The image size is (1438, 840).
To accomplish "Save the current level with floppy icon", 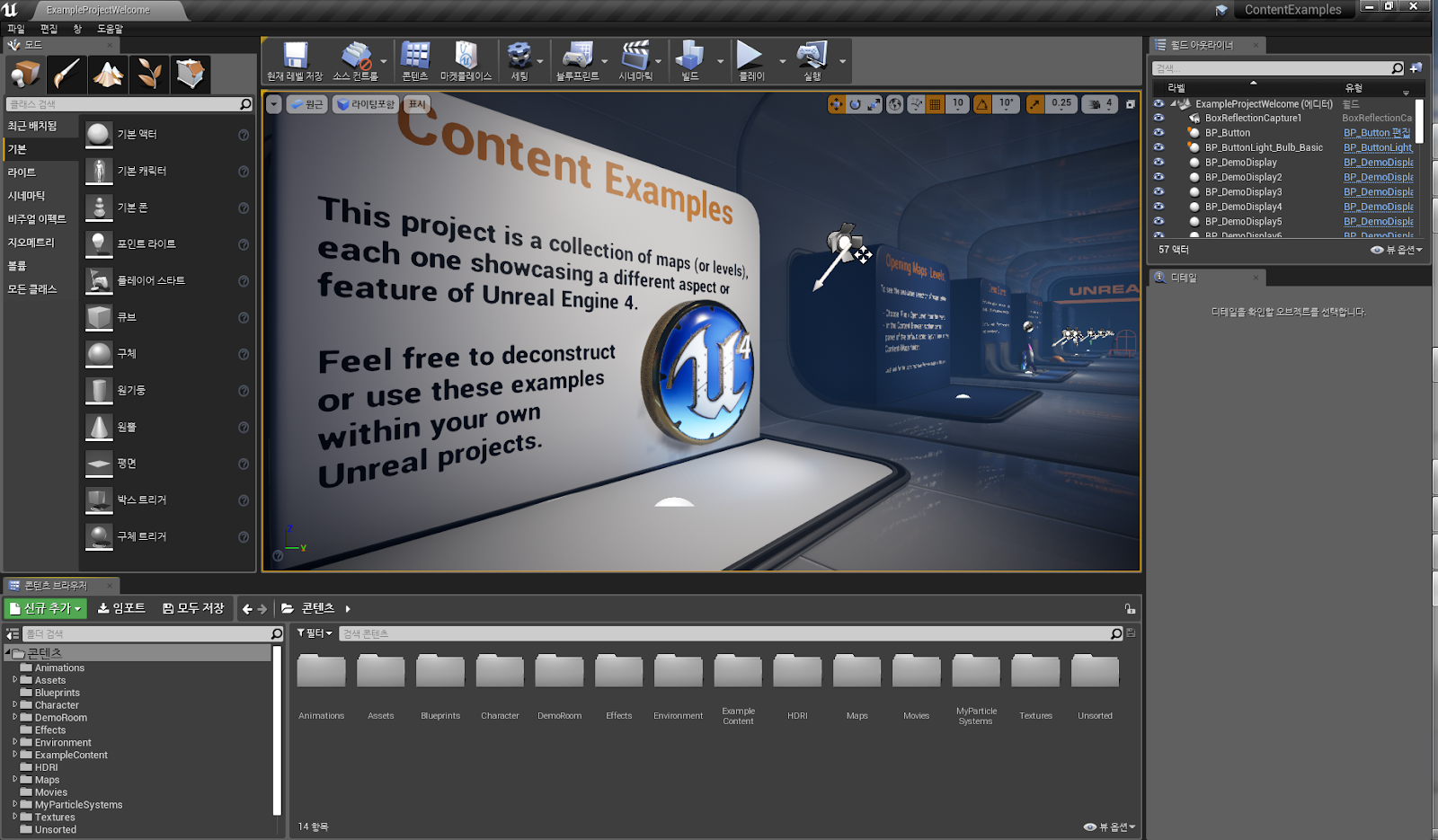I will (295, 61).
